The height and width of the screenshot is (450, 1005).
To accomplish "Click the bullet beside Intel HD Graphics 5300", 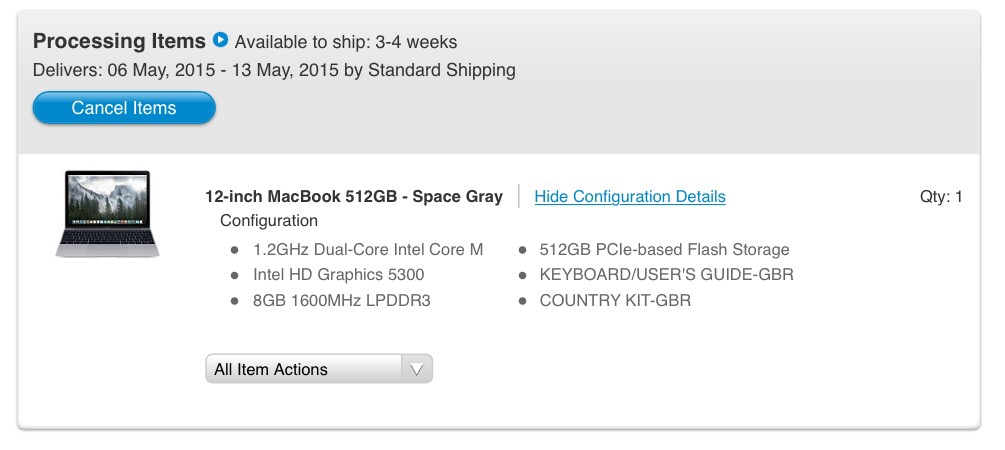I will coord(235,276).
